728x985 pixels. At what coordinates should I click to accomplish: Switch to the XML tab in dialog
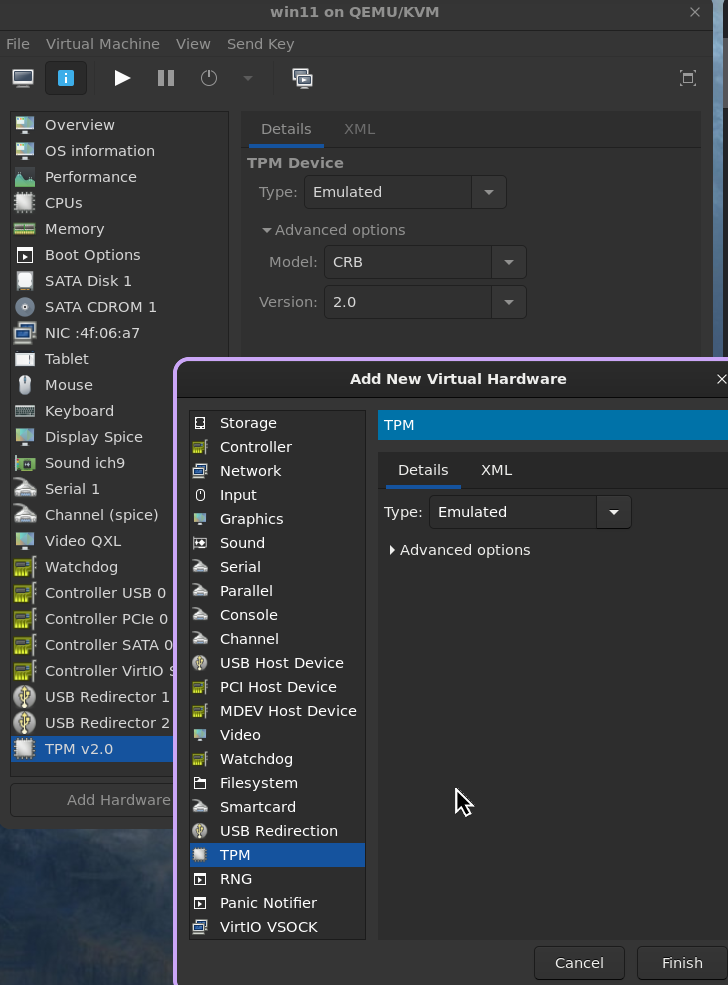pos(496,470)
